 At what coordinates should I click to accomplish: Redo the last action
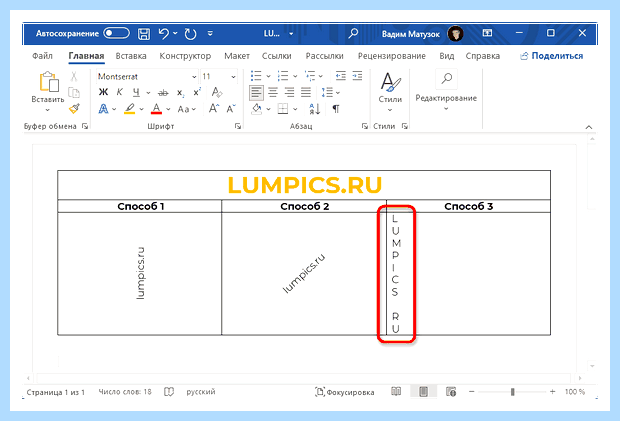[x=190, y=34]
